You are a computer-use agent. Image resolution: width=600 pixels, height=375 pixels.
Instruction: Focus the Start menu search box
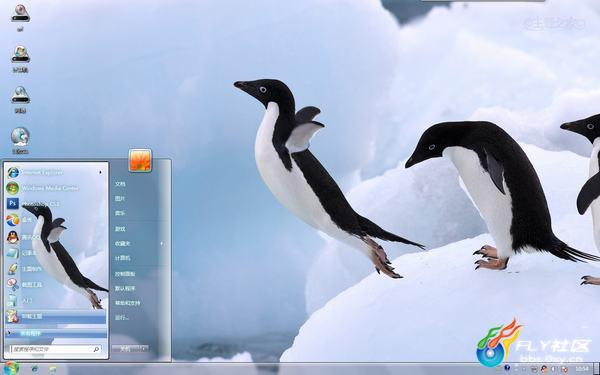pyautogui.click(x=56, y=349)
